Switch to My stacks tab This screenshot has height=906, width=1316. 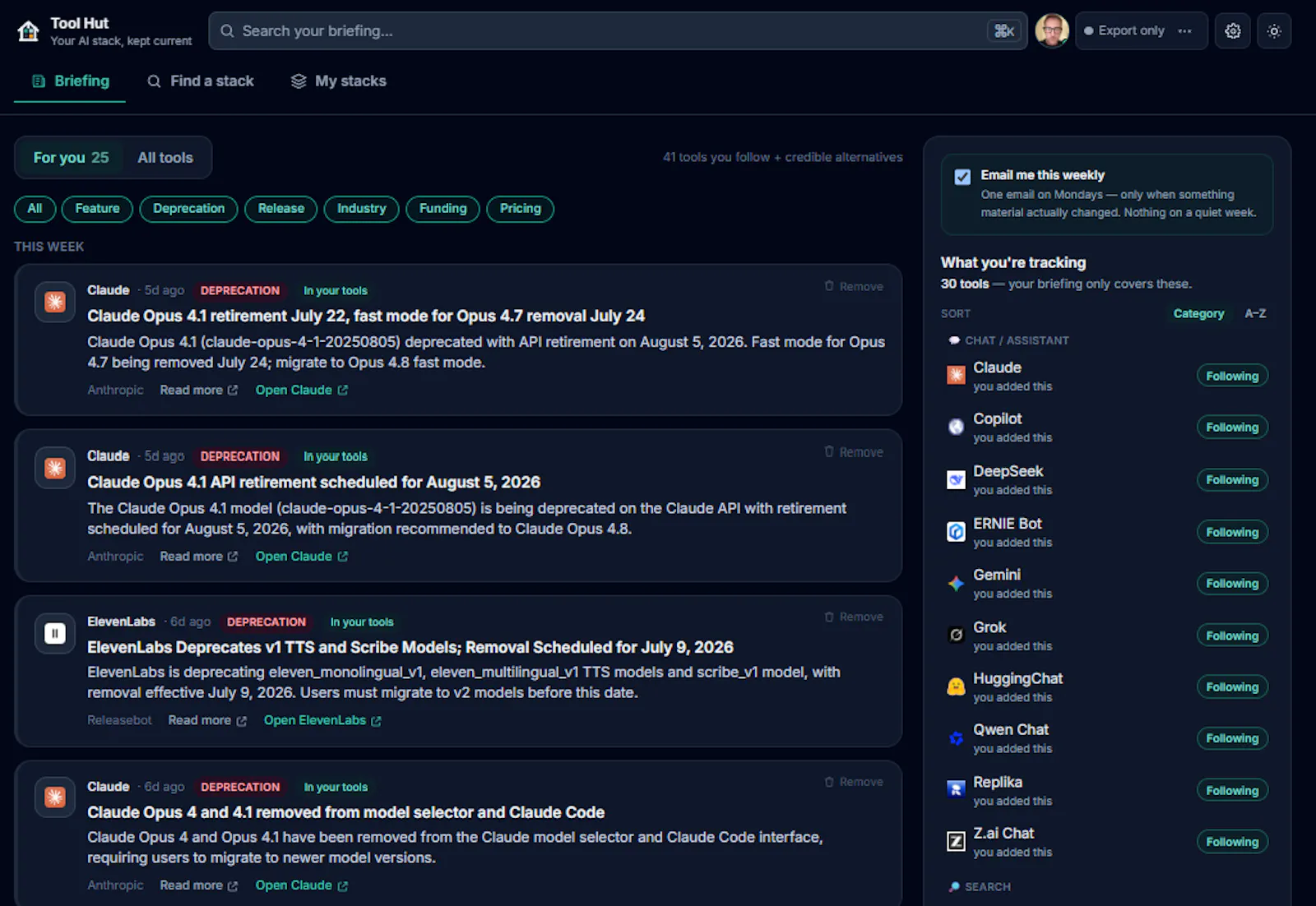click(339, 81)
